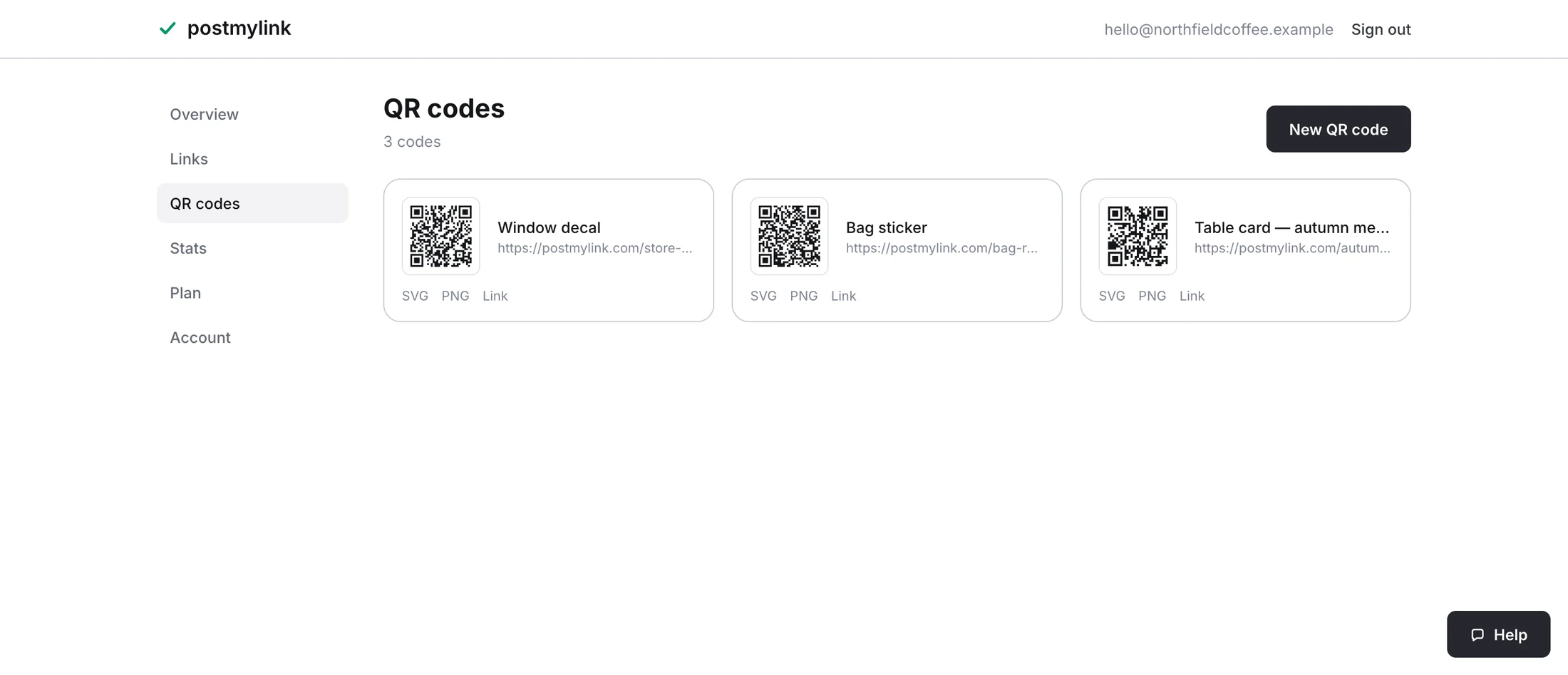Screen dimensions: 1568x675
Task: Click the postmylink green checkmark logo
Action: click(x=167, y=29)
